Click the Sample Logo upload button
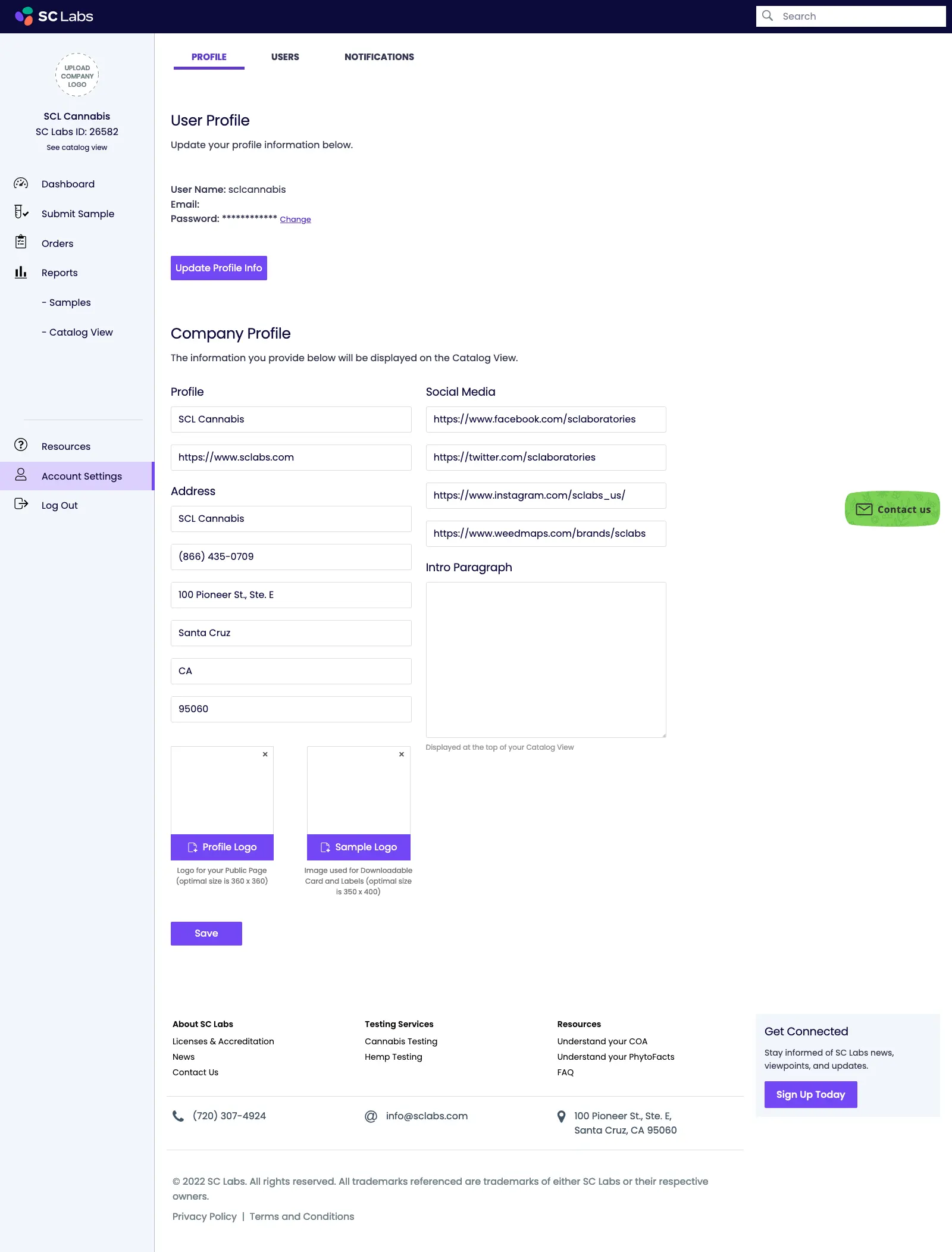Image resolution: width=952 pixels, height=1252 pixels. [359, 847]
